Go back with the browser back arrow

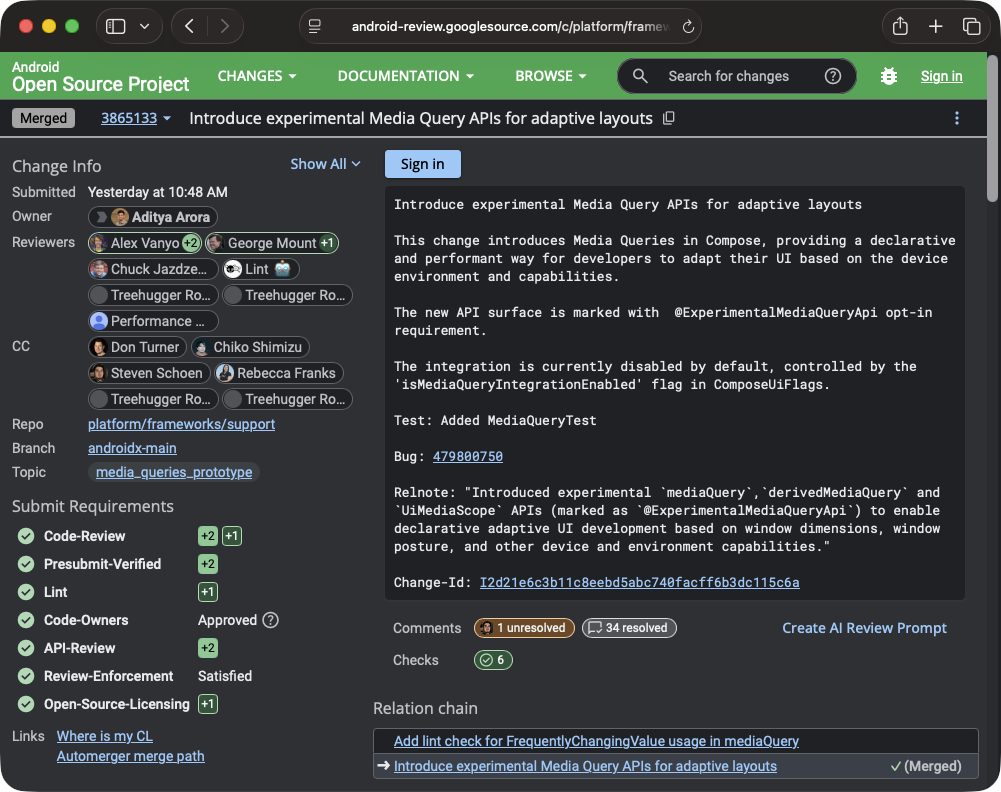tap(189, 26)
